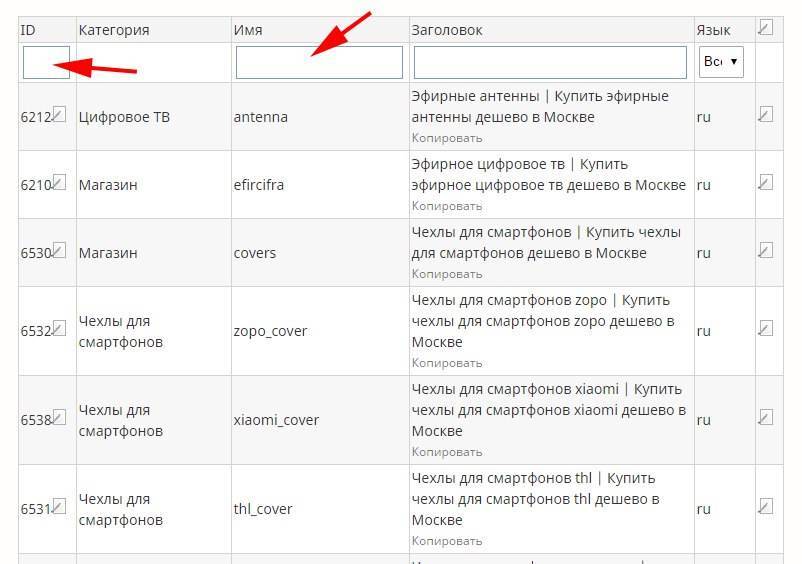
Task: Focus the ID filter input field
Action: coord(46,62)
